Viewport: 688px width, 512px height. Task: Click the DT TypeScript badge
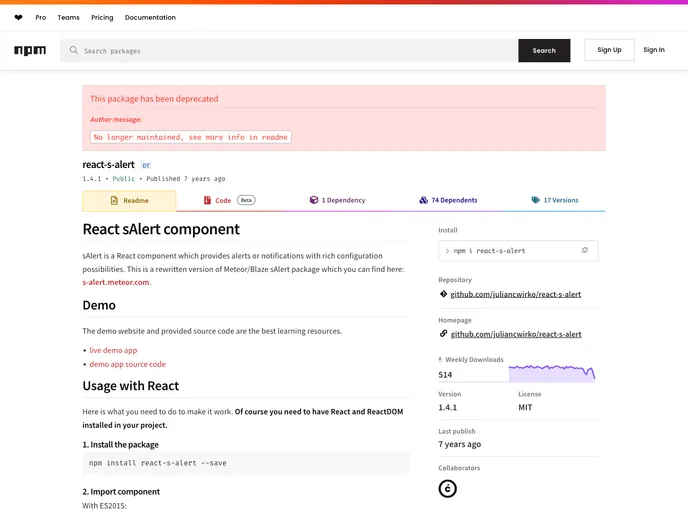pos(146,165)
